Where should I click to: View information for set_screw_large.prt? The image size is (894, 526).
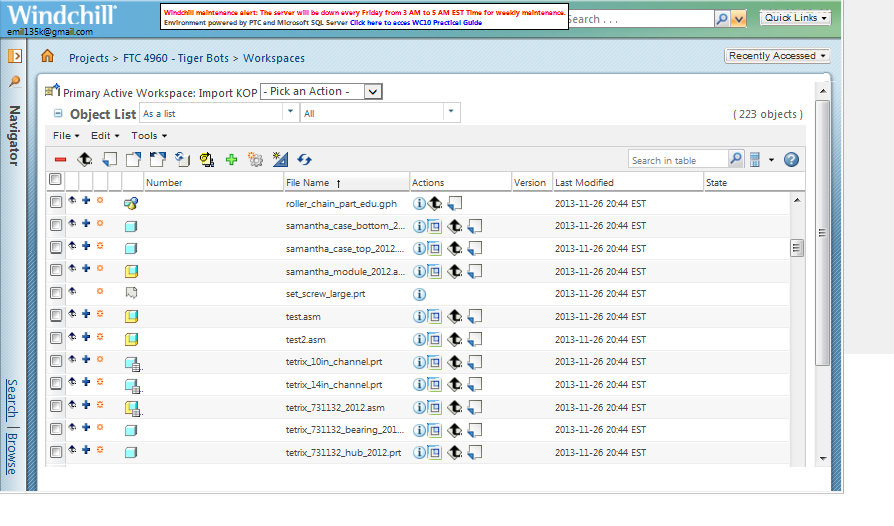[419, 294]
